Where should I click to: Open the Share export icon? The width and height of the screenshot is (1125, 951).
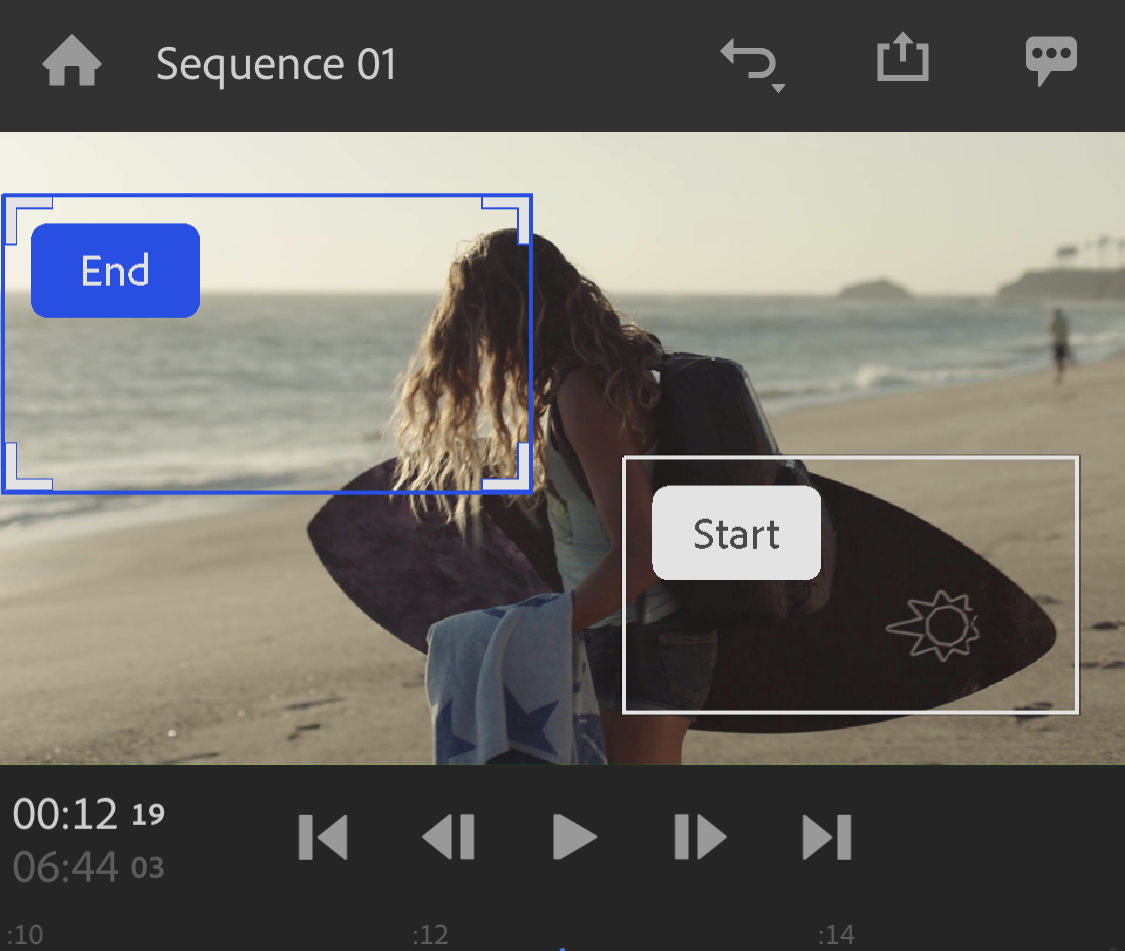tap(902, 60)
